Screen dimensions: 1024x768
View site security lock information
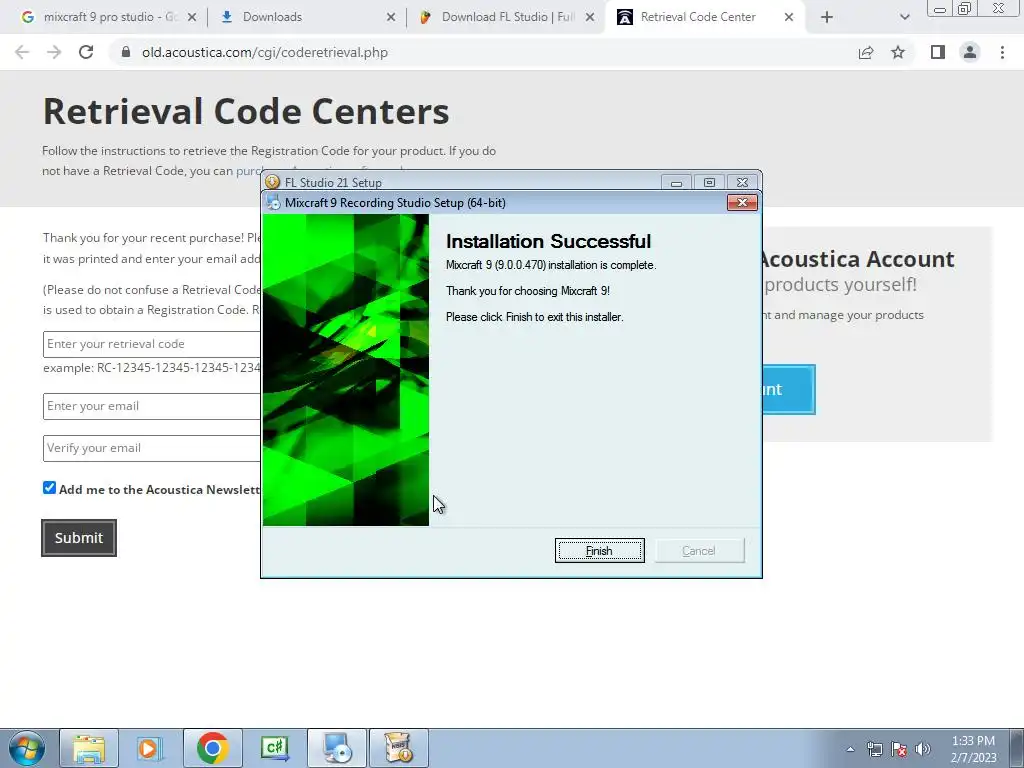[x=126, y=52]
